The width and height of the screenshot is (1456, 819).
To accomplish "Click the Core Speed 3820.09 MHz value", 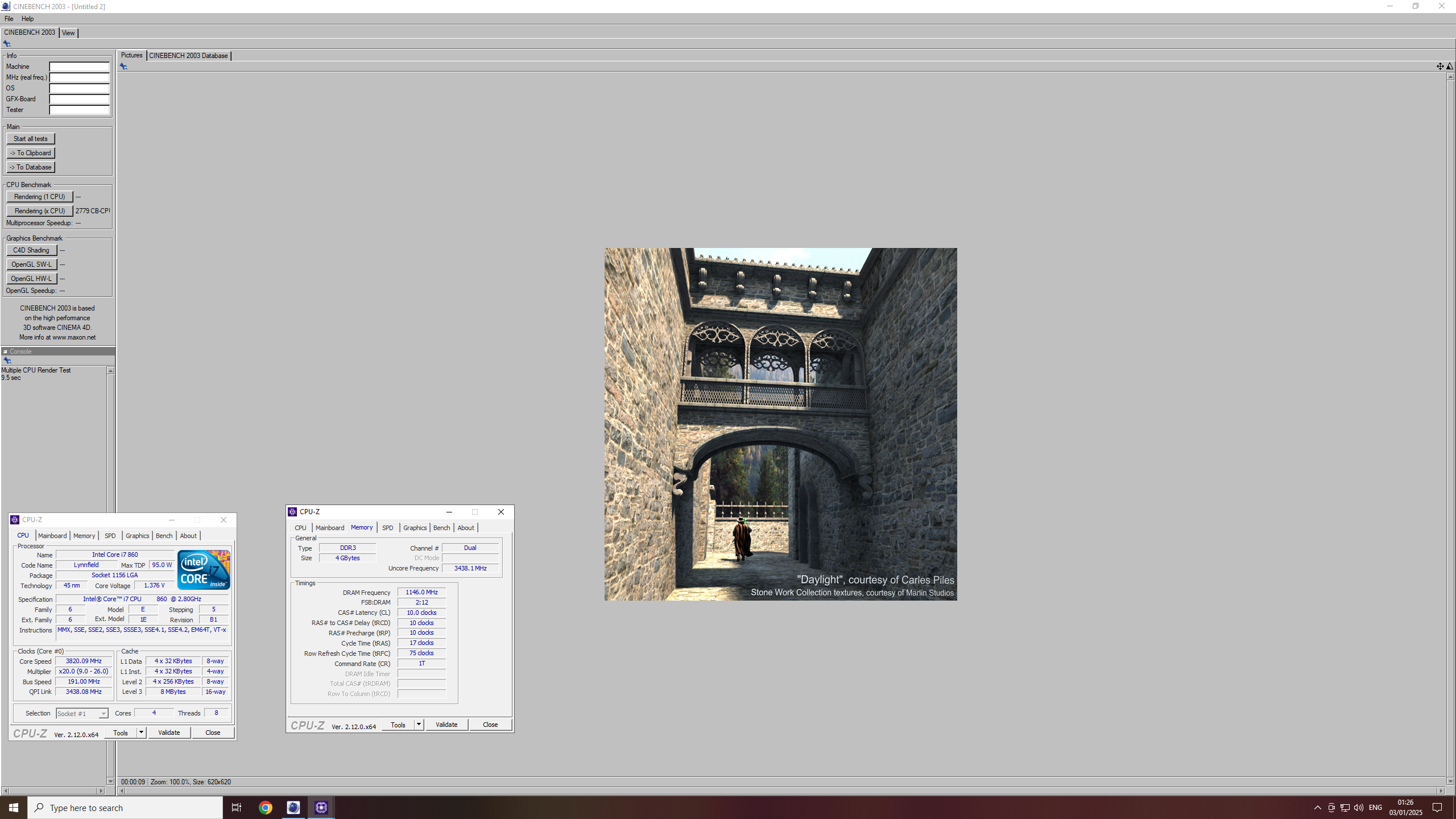I will pos(84,661).
